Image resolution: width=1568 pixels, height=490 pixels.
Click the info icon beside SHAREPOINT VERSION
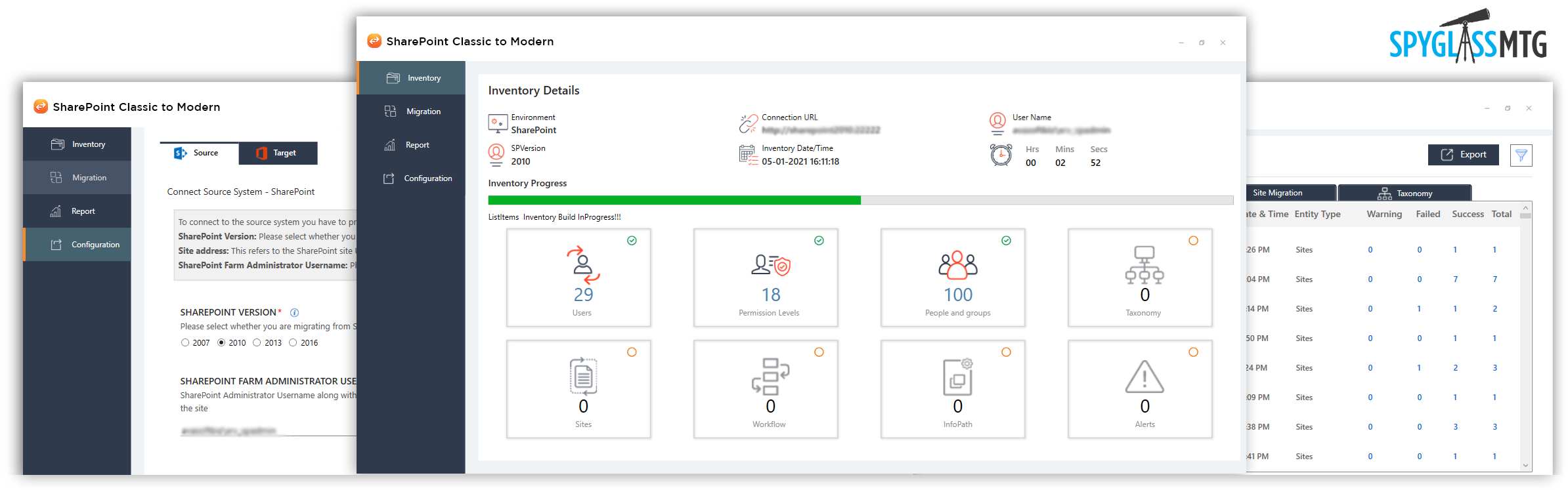[x=295, y=313]
